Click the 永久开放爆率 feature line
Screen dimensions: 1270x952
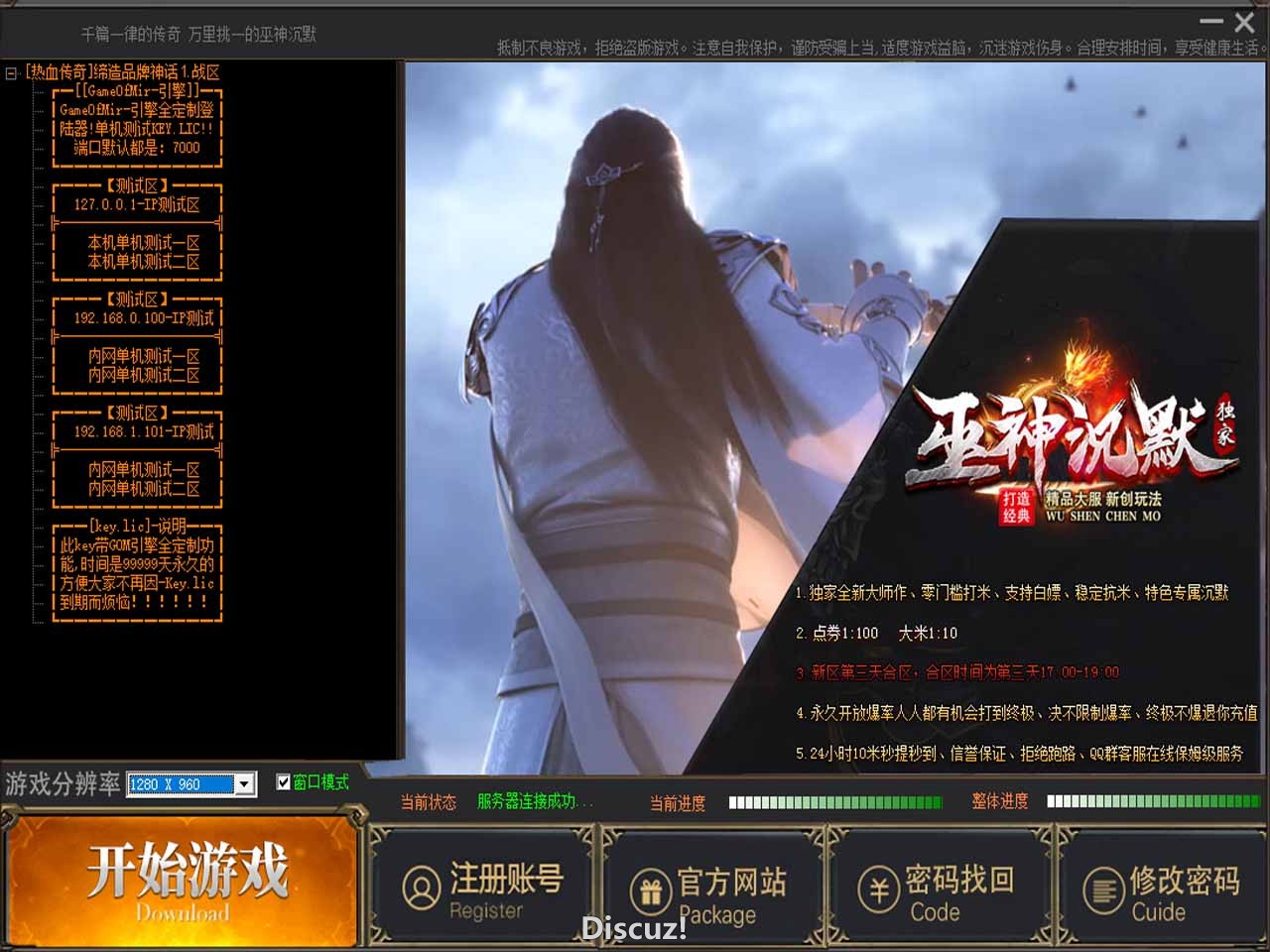(1027, 713)
